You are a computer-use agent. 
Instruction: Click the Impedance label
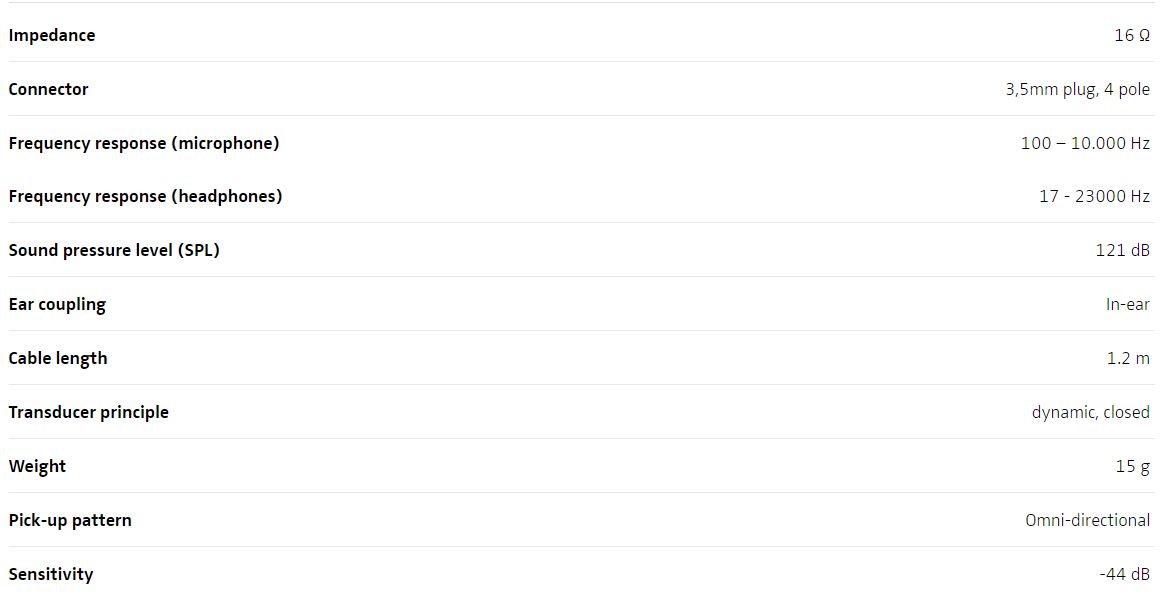[52, 35]
